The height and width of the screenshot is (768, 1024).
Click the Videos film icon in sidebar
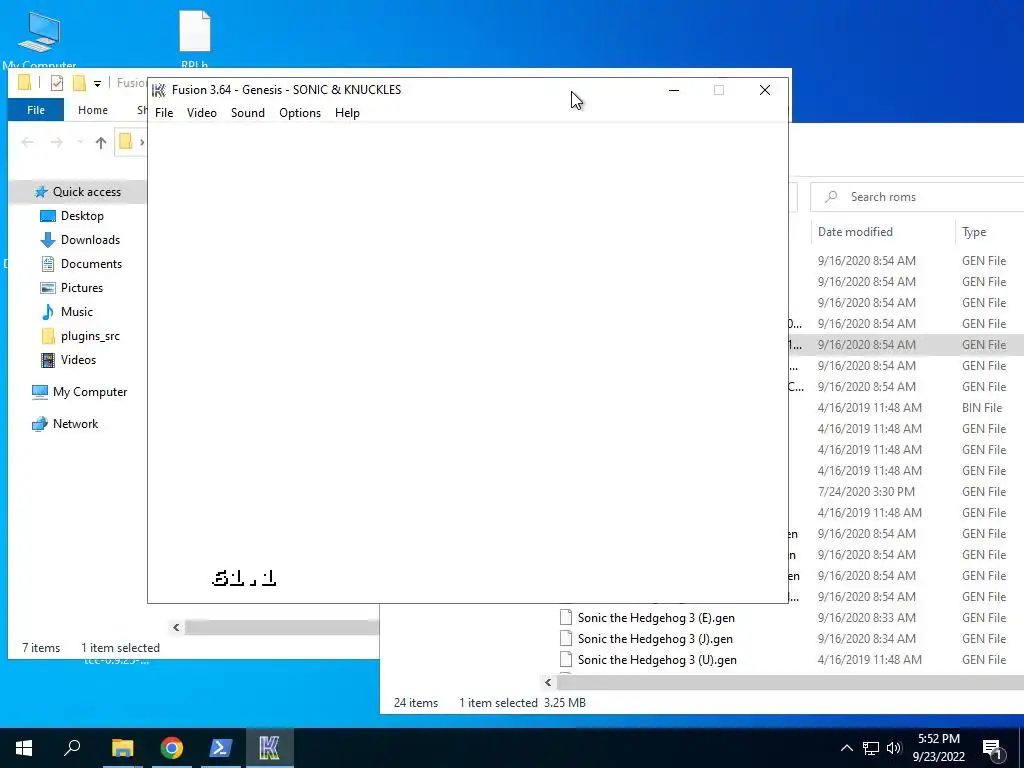(x=48, y=360)
